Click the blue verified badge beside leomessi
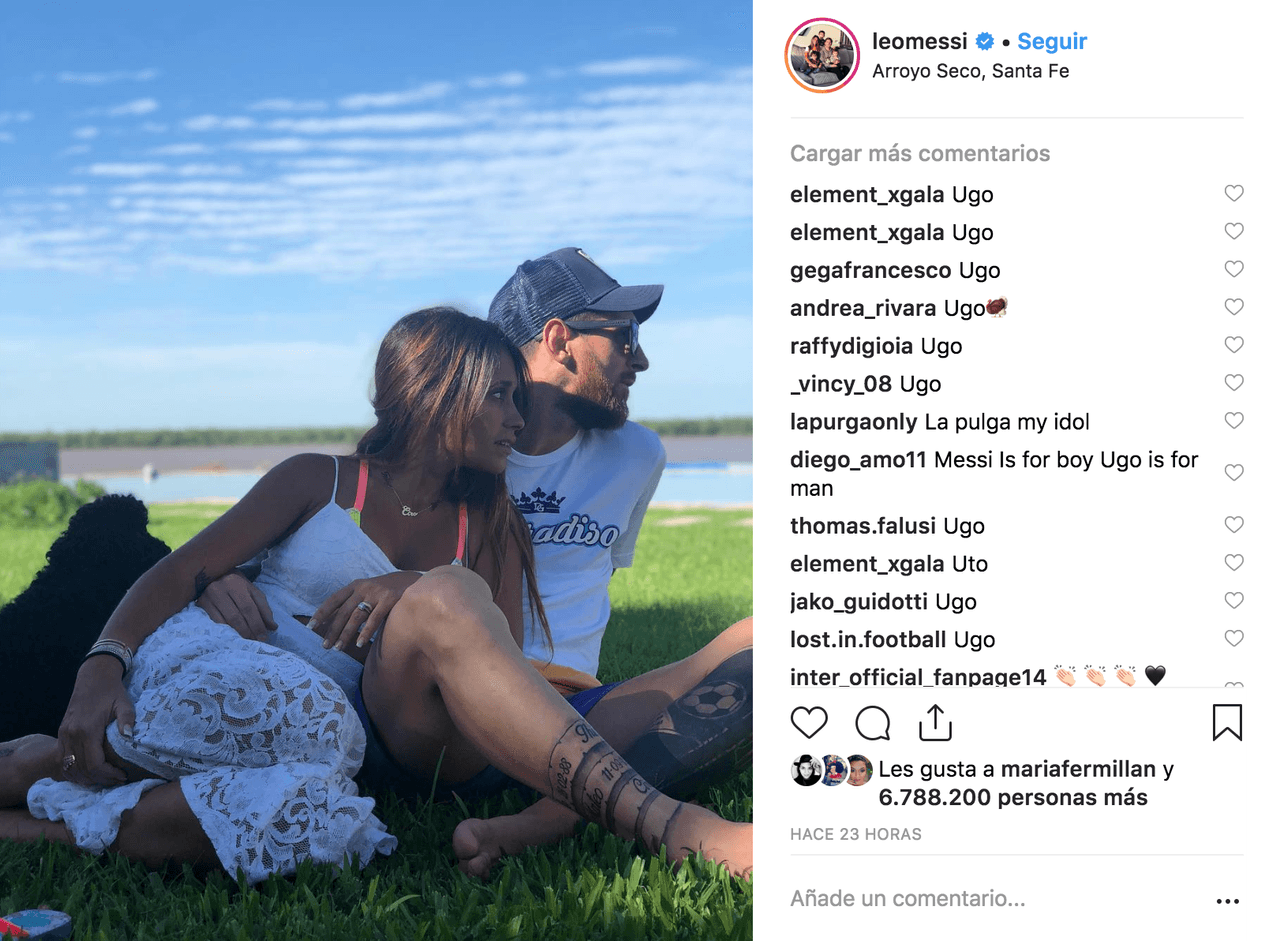1280x941 pixels. pos(985,42)
